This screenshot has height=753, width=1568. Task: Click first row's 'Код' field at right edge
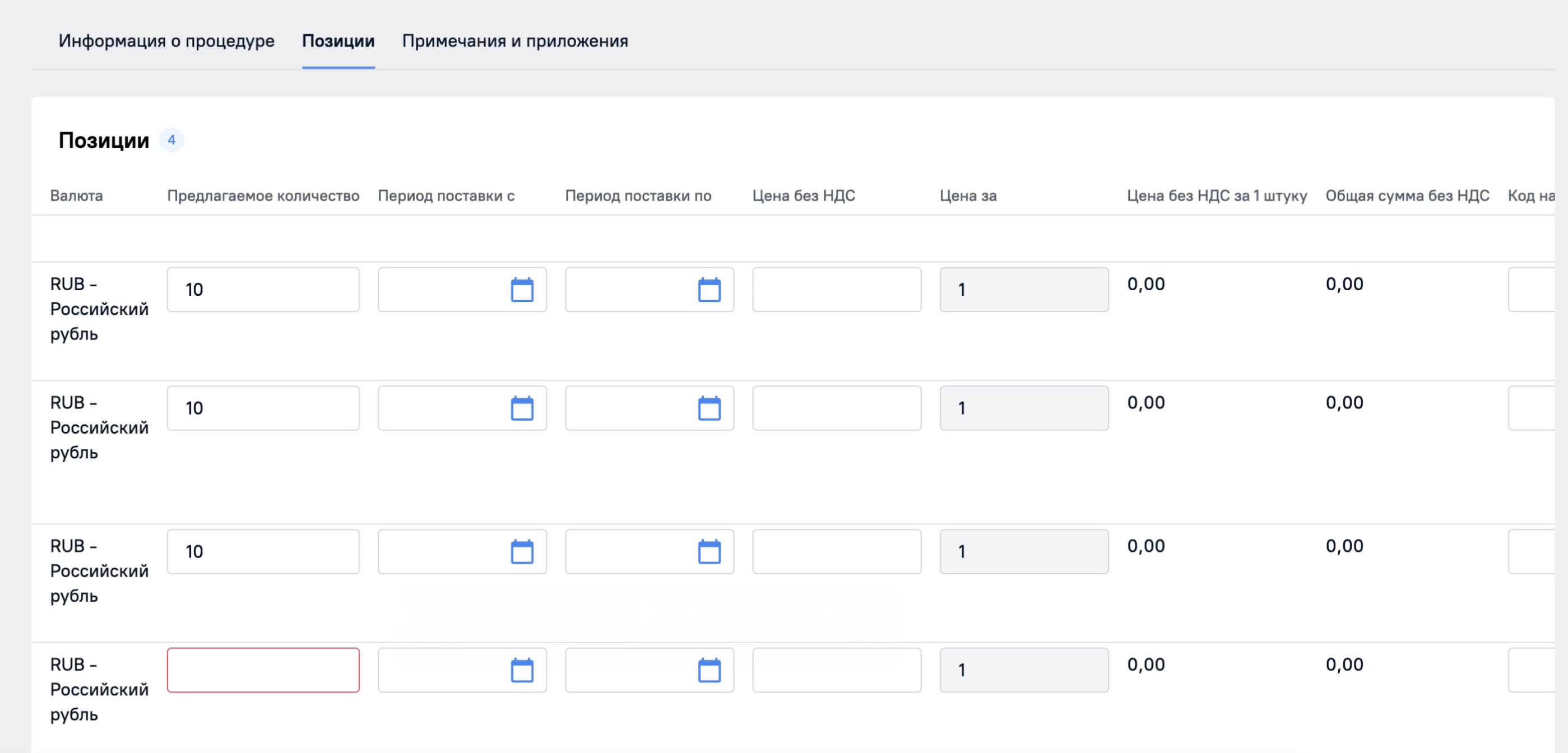(1530, 290)
